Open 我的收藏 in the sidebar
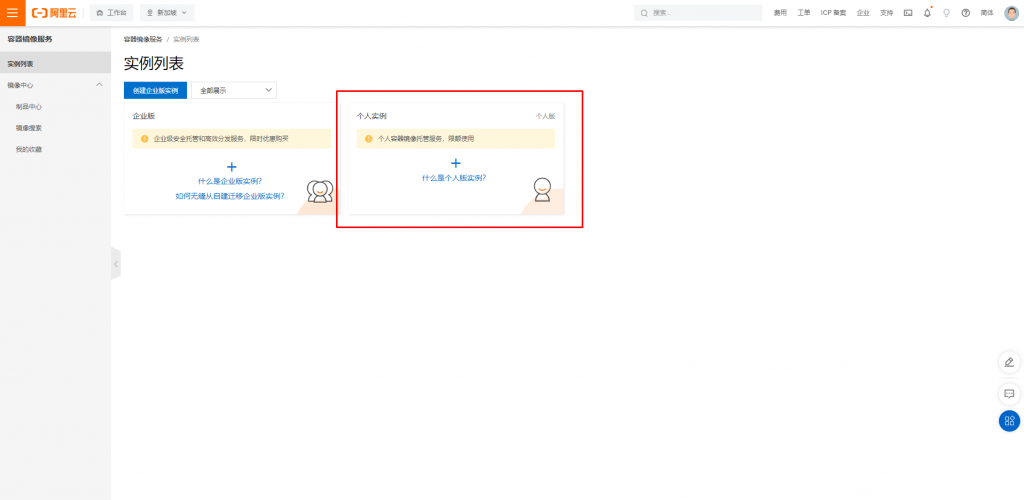 tap(29, 149)
